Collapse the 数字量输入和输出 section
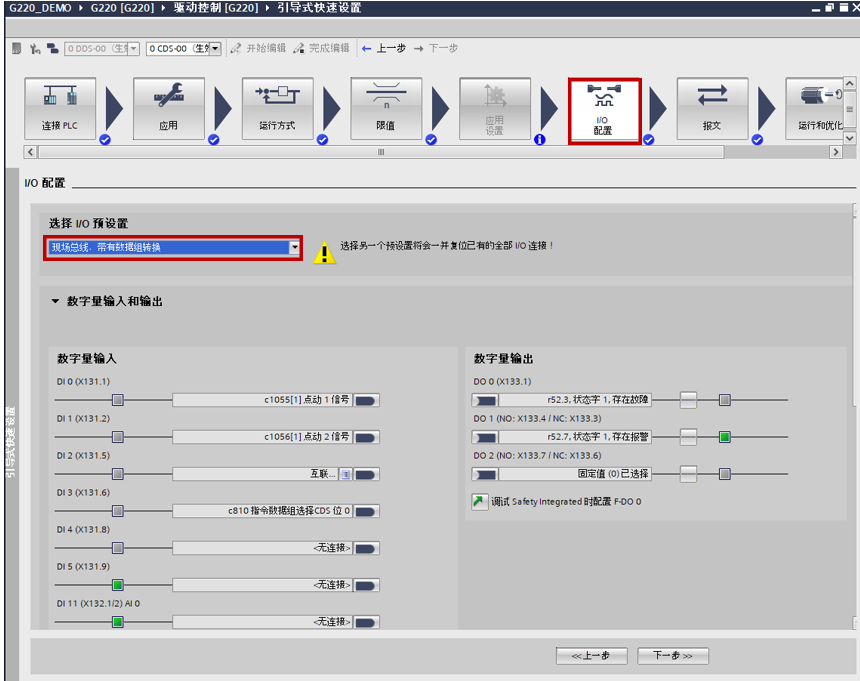Image resolution: width=860 pixels, height=681 pixels. point(56,301)
